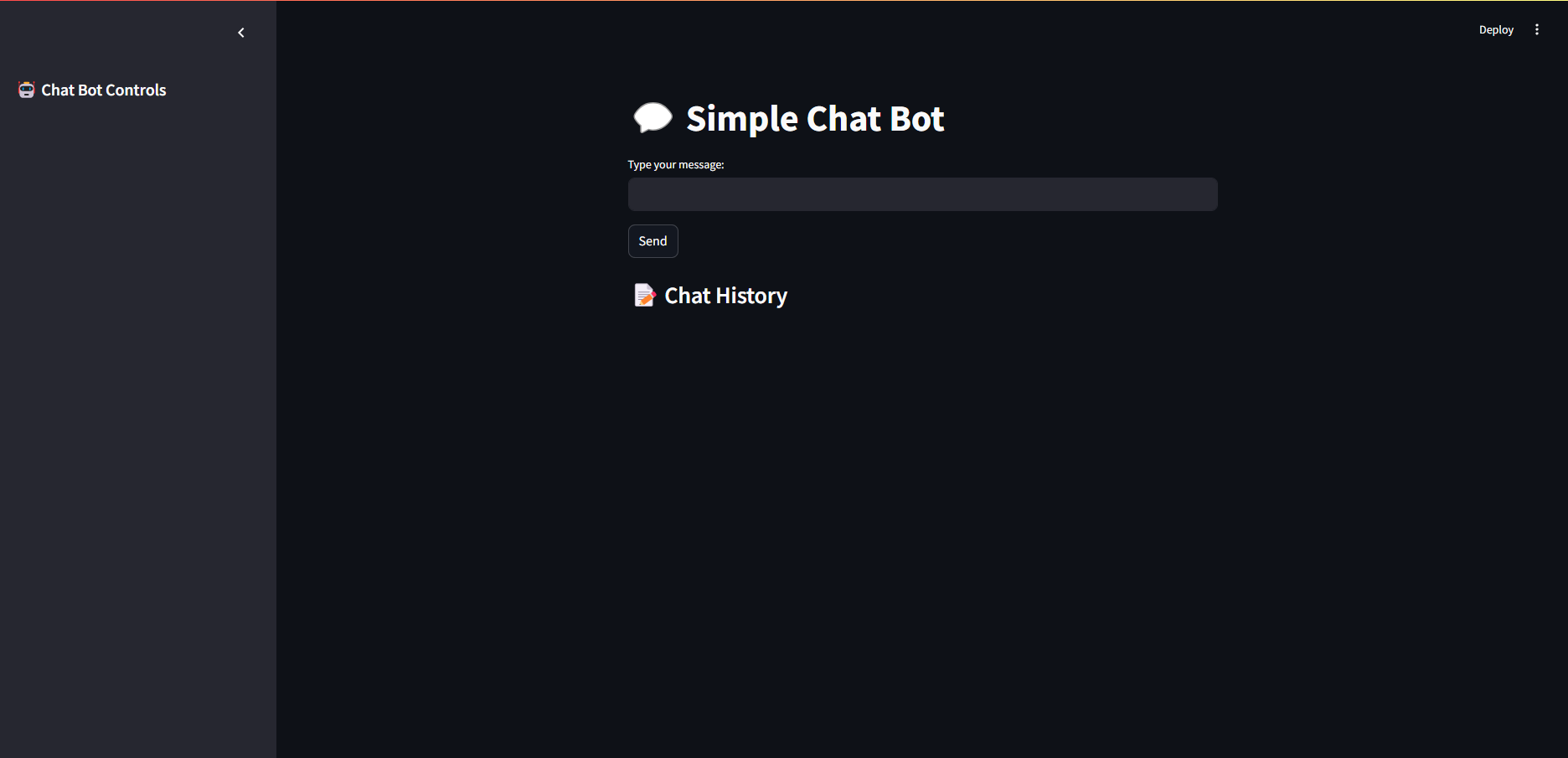The height and width of the screenshot is (758, 1568).
Task: Select the "Chat Bot Controls" sidebar heading
Action: point(104,90)
